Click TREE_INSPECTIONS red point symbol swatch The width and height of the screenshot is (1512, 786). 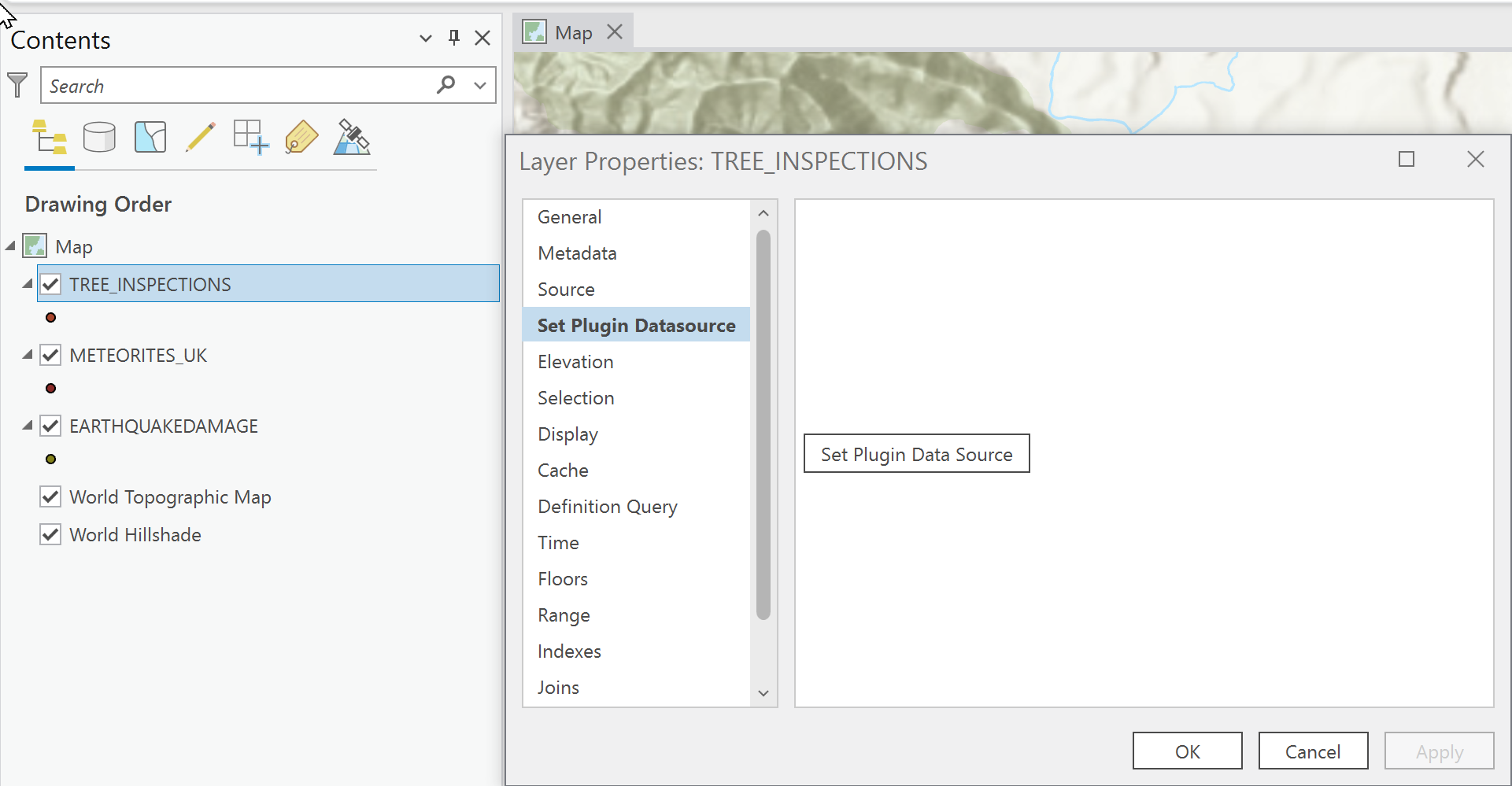pyautogui.click(x=50, y=317)
